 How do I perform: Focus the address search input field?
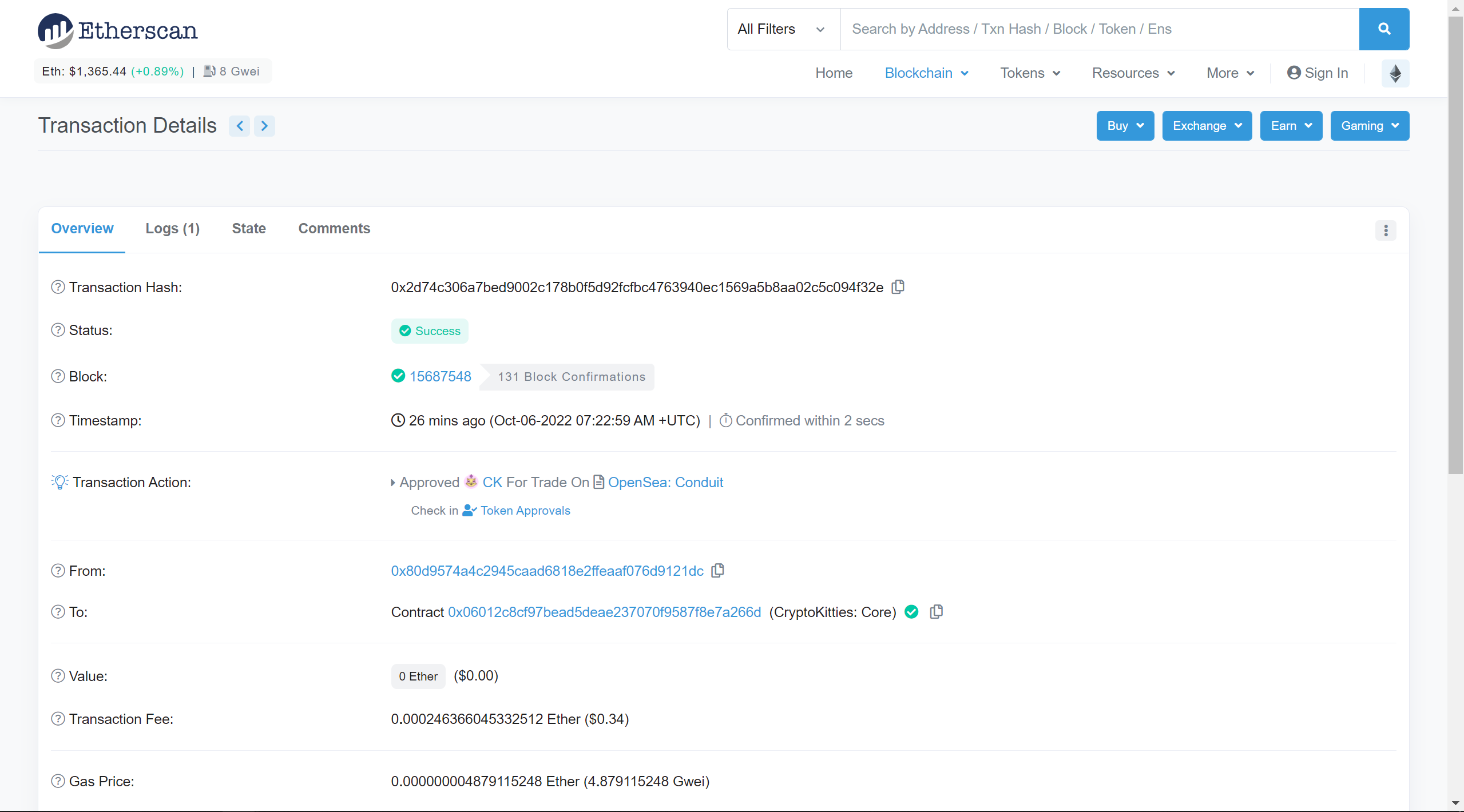point(1098,29)
